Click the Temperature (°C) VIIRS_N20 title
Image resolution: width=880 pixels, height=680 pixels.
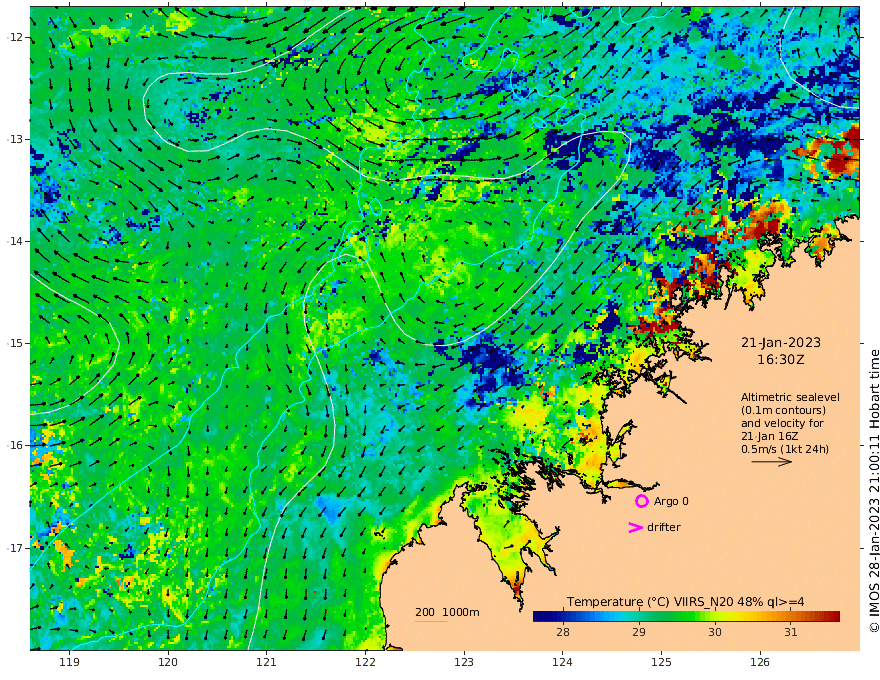pos(685,602)
